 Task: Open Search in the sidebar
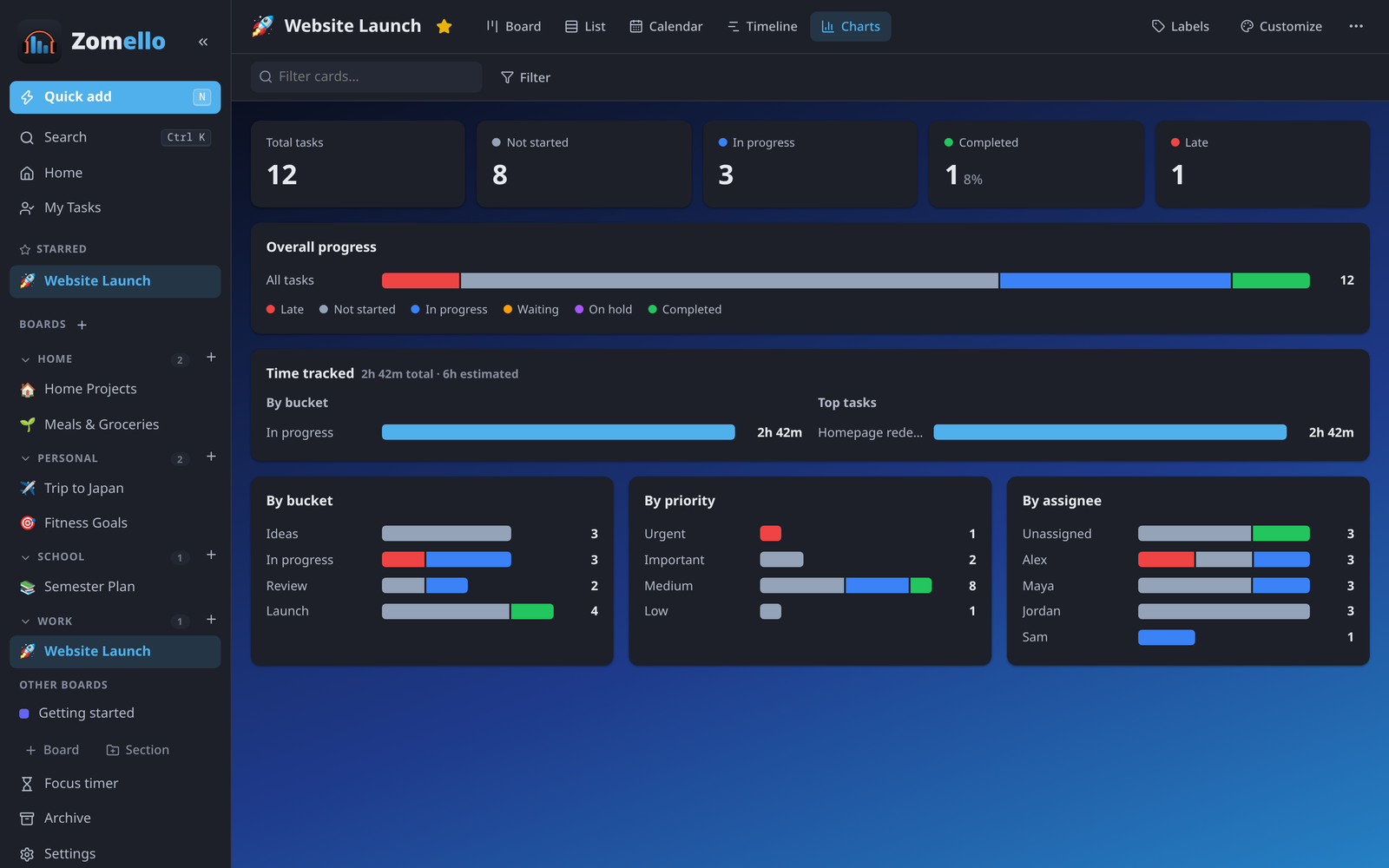pos(115,137)
